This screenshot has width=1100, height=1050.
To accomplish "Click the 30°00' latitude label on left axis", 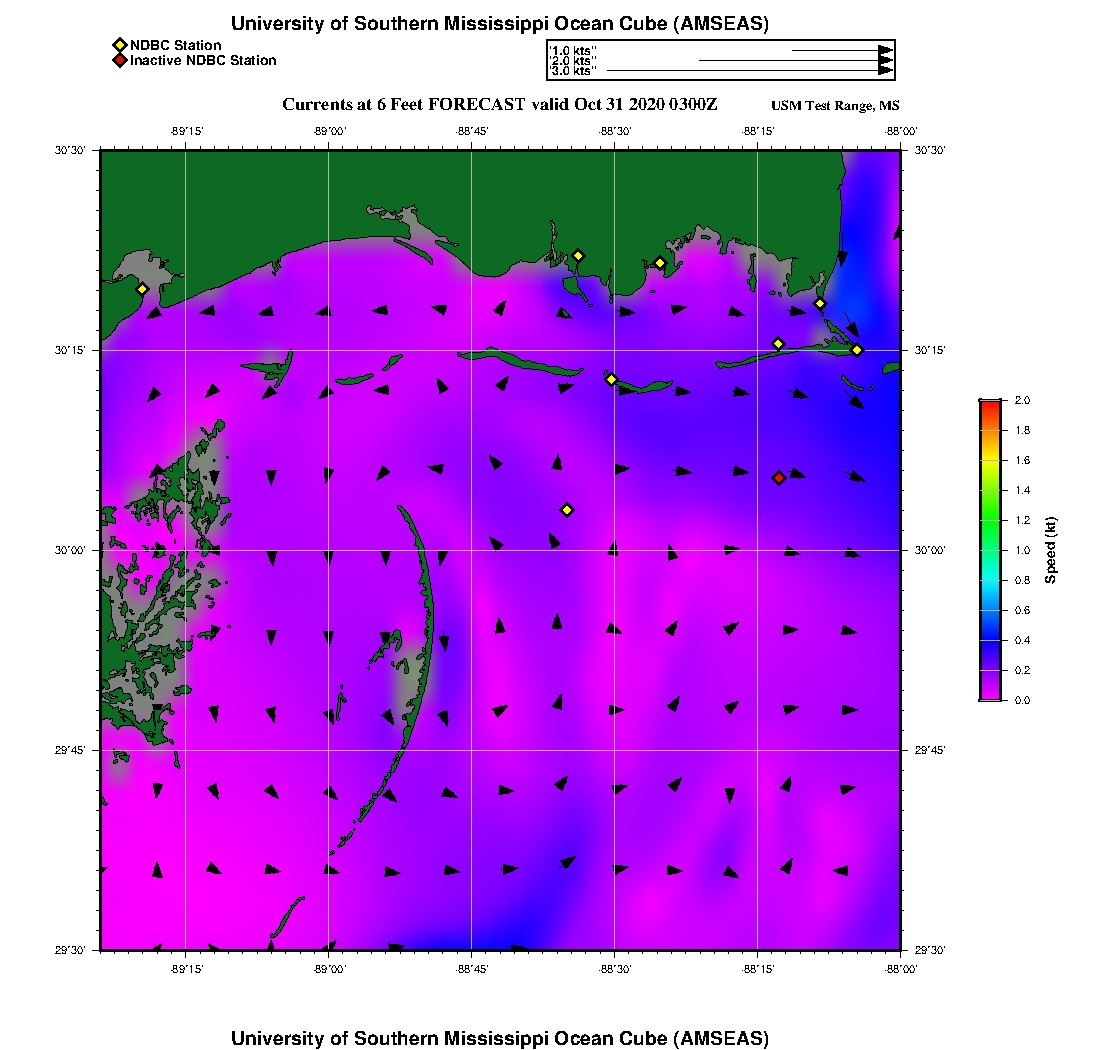I will pos(74,550).
